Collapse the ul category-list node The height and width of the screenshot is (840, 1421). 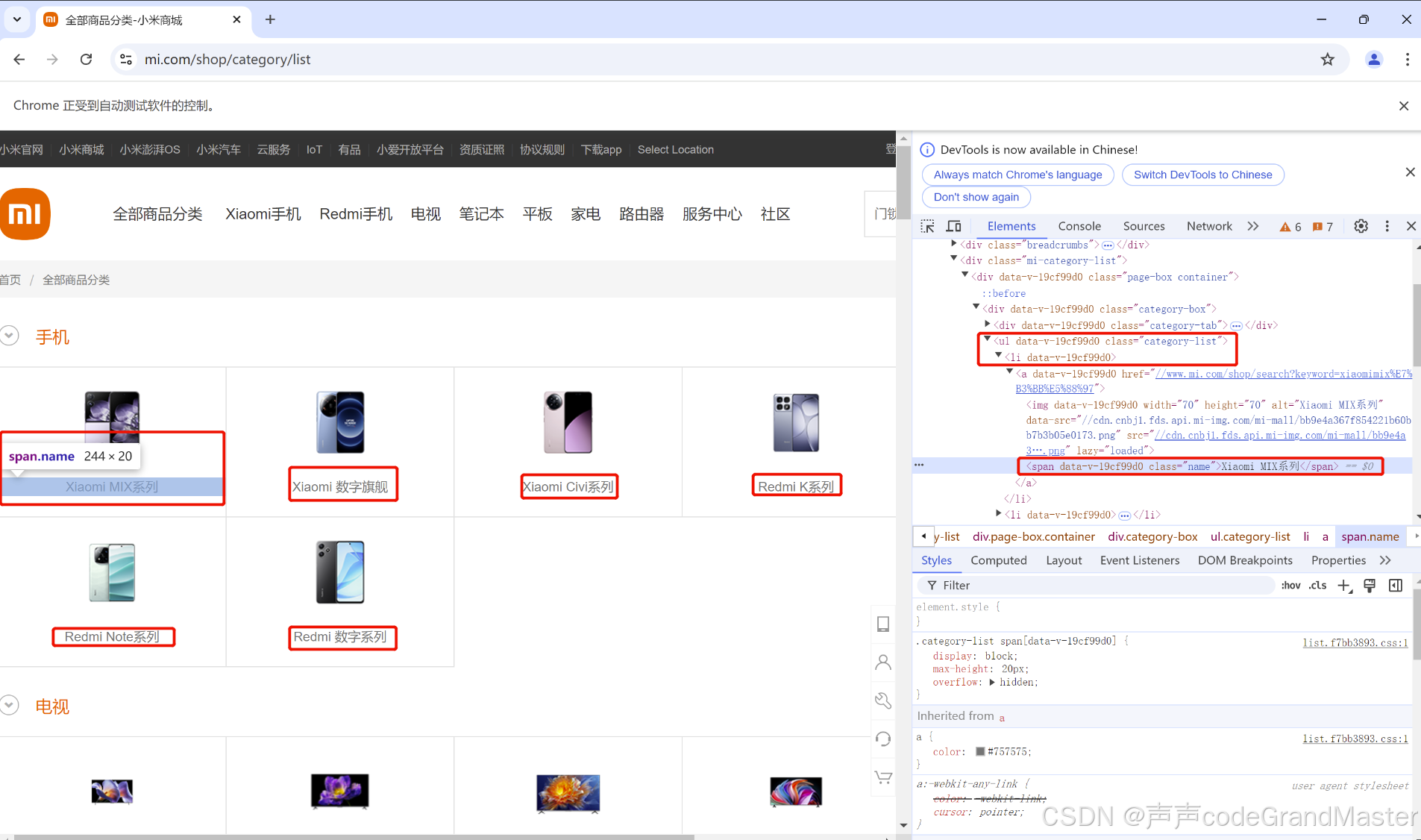[988, 340]
